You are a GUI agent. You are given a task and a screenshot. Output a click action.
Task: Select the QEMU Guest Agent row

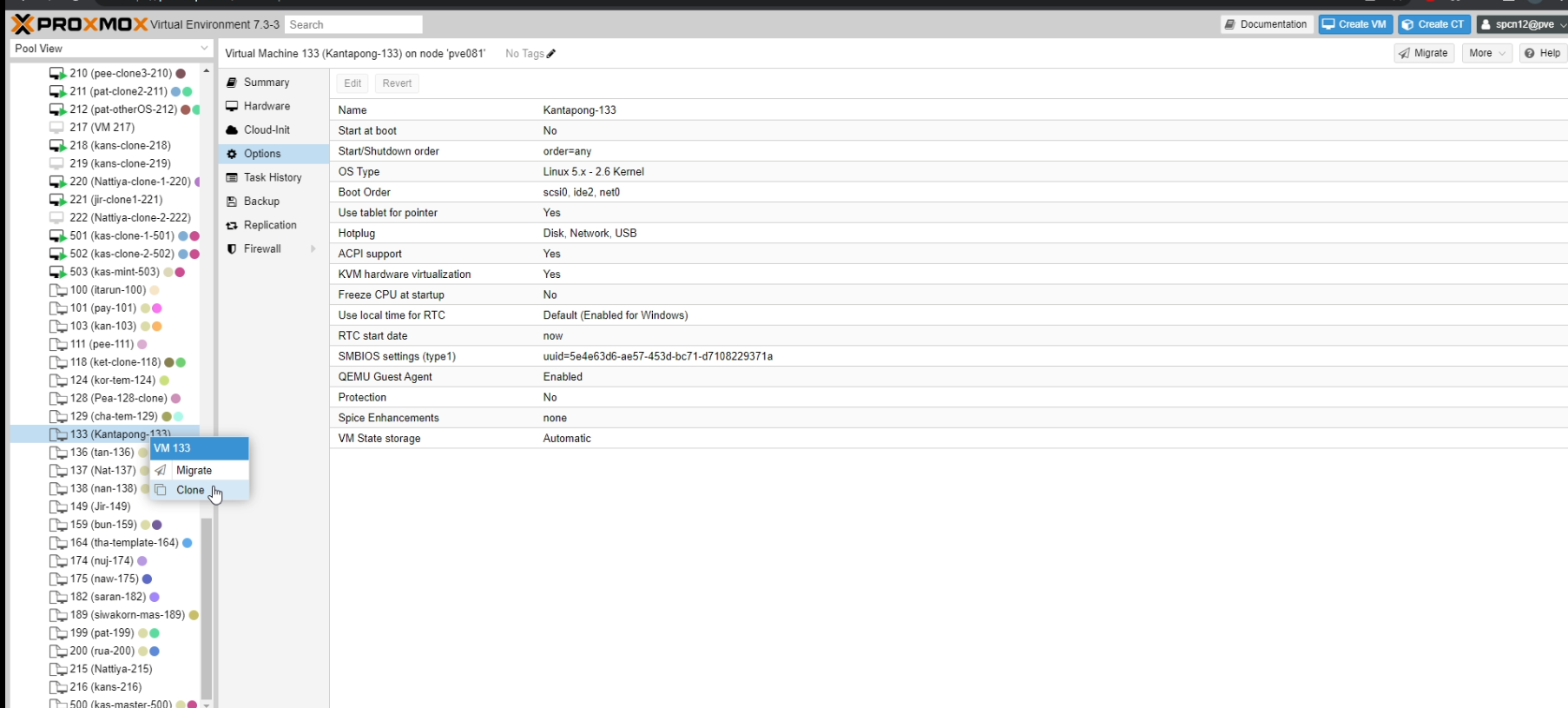tap(949, 377)
